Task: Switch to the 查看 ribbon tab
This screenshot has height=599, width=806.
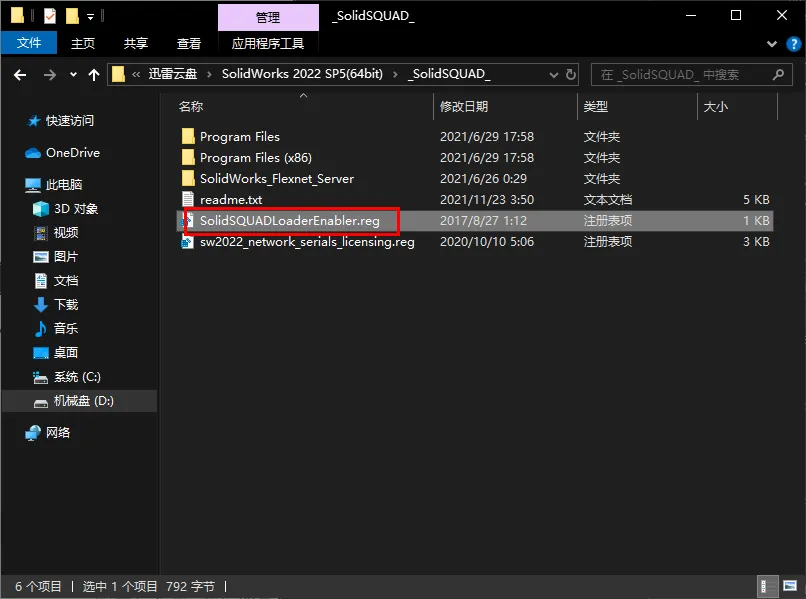Action: point(189,43)
